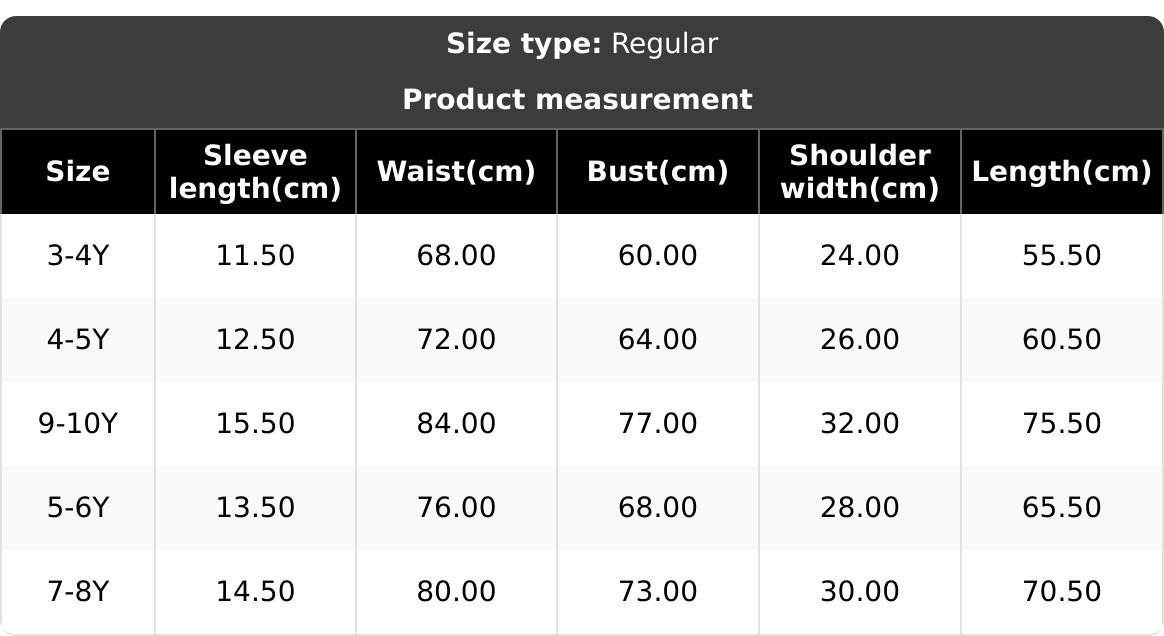Select bust value 77.00
Image resolution: width=1164 pixels, height=636 pixels.
click(657, 424)
